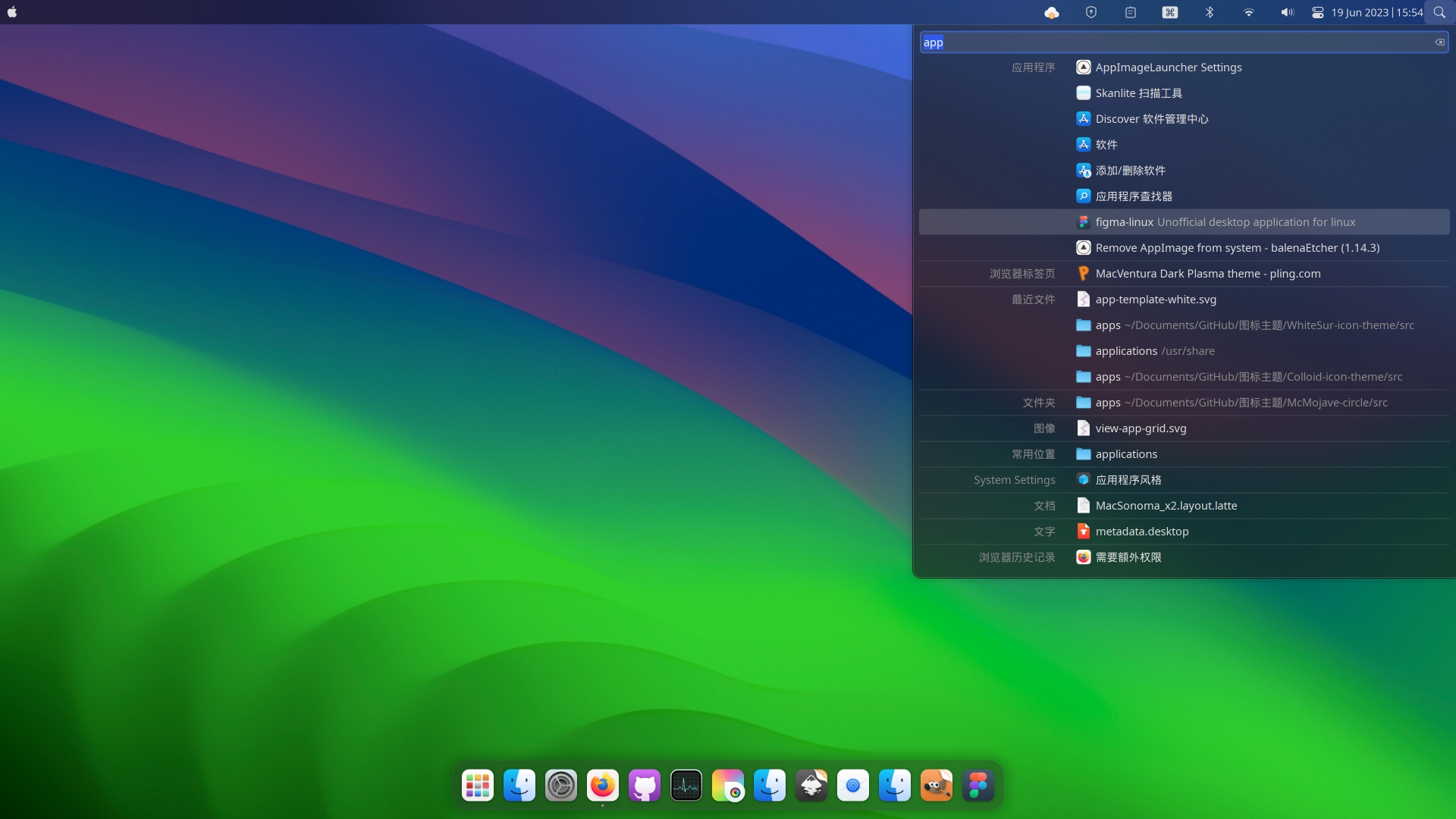Click the Skanlite result icon

1084,93
